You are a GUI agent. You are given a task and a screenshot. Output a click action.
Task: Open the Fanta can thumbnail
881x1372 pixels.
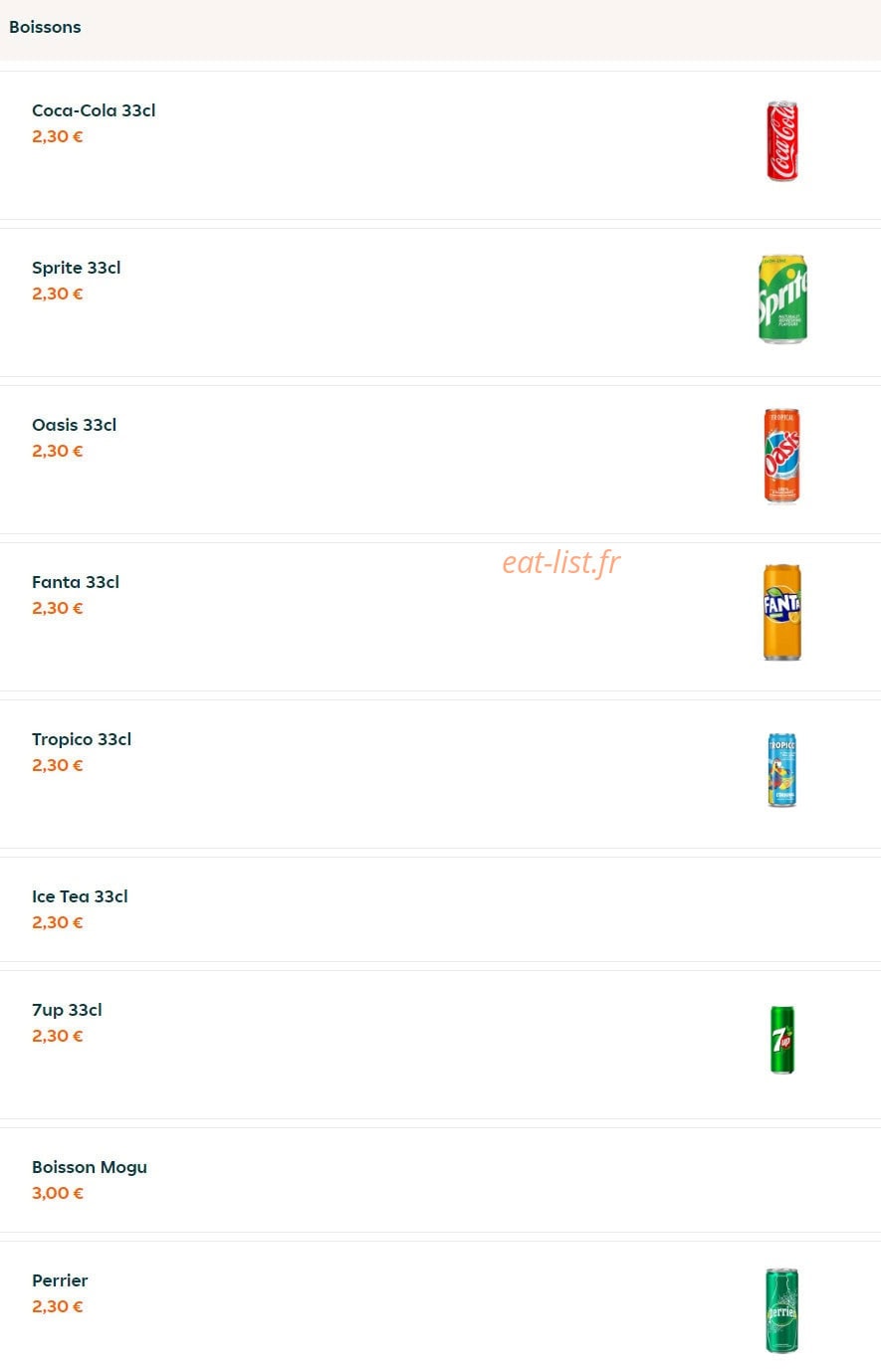coord(781,613)
